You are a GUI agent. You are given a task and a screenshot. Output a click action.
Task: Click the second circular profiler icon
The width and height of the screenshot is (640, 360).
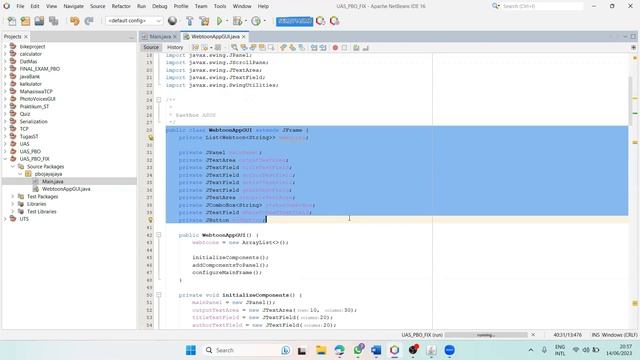click(x=334, y=21)
